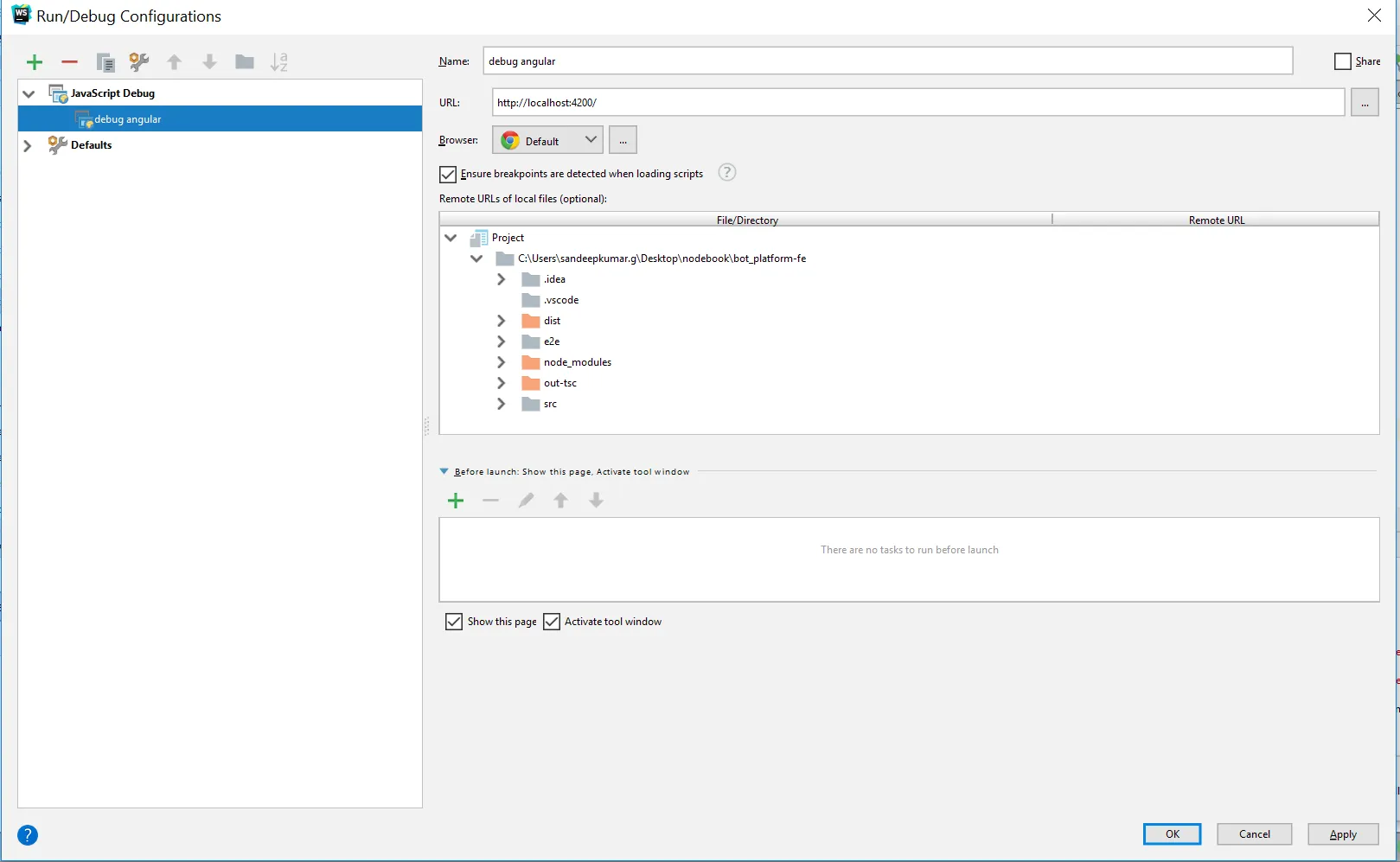Expand the dist folder
This screenshot has height=862, width=1400.
[x=502, y=321]
